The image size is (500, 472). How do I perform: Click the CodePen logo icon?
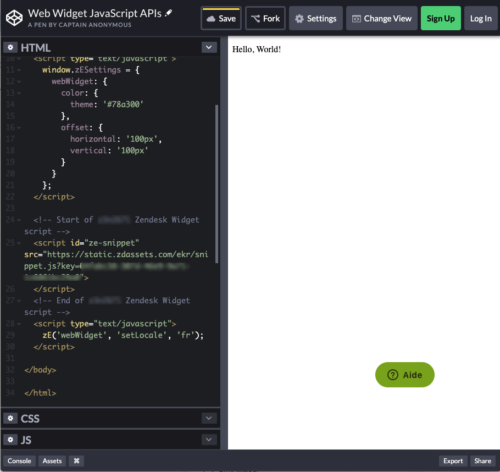[14, 18]
